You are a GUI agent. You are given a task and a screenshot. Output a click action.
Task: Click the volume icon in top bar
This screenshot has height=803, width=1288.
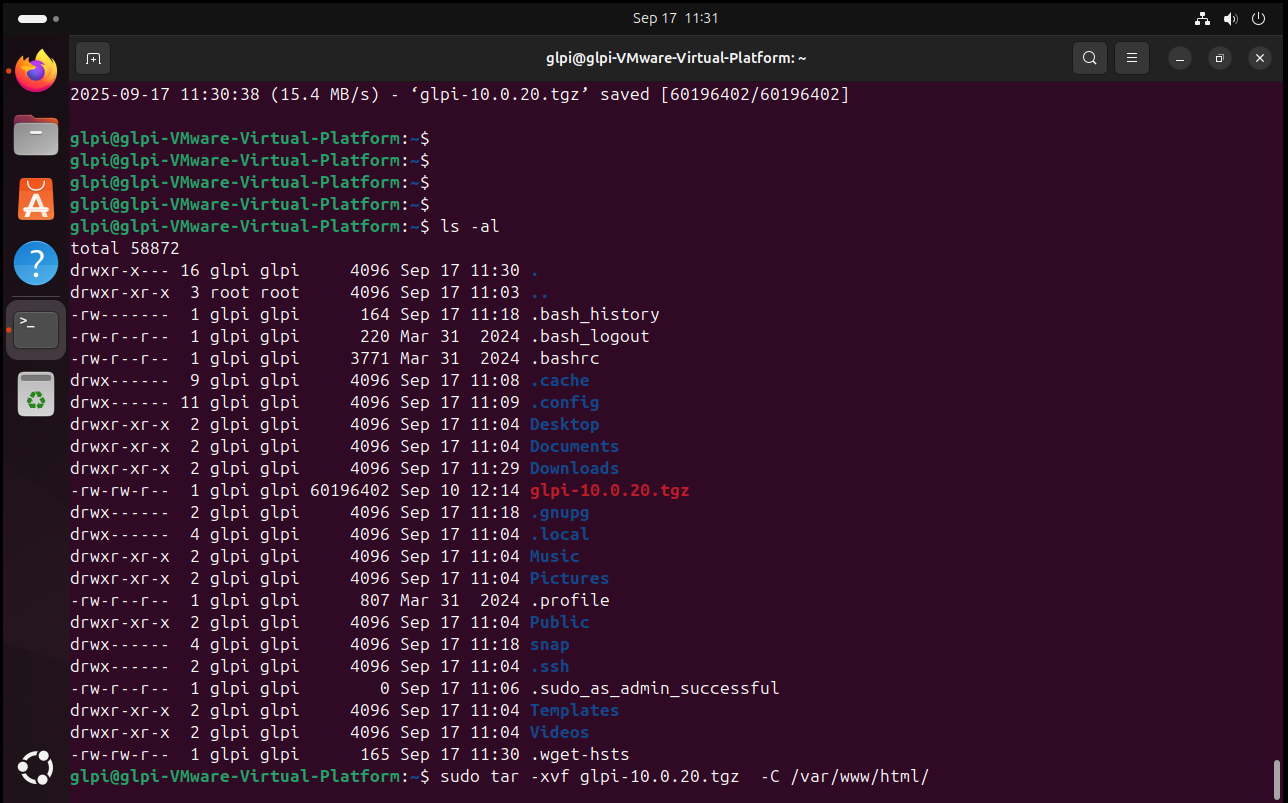(1230, 18)
